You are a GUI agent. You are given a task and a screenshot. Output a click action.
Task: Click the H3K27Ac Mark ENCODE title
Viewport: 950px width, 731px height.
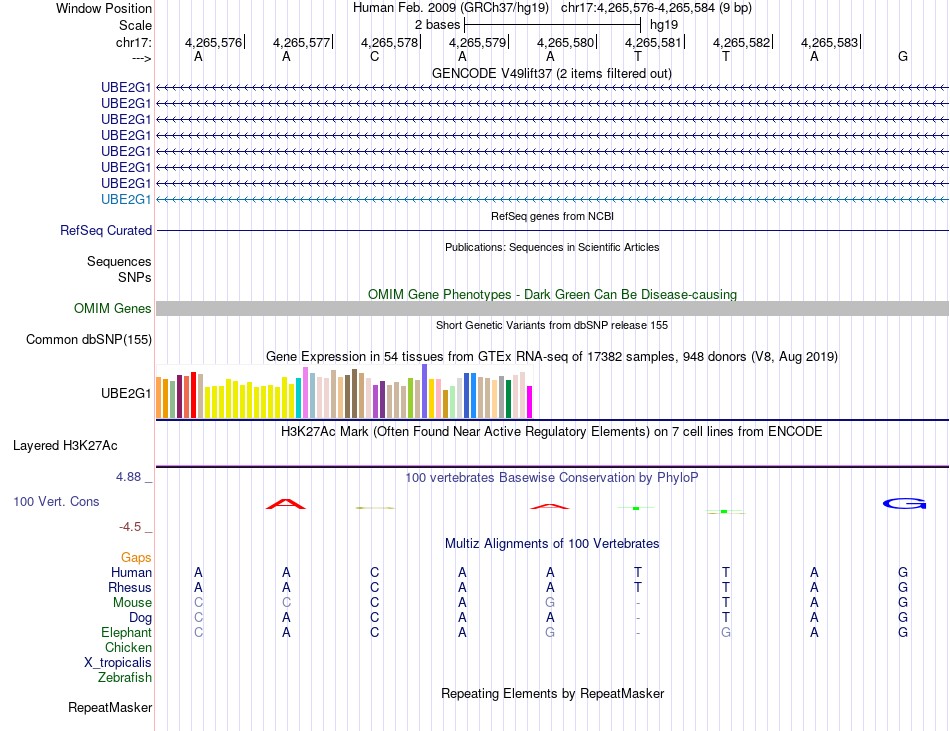tap(552, 432)
